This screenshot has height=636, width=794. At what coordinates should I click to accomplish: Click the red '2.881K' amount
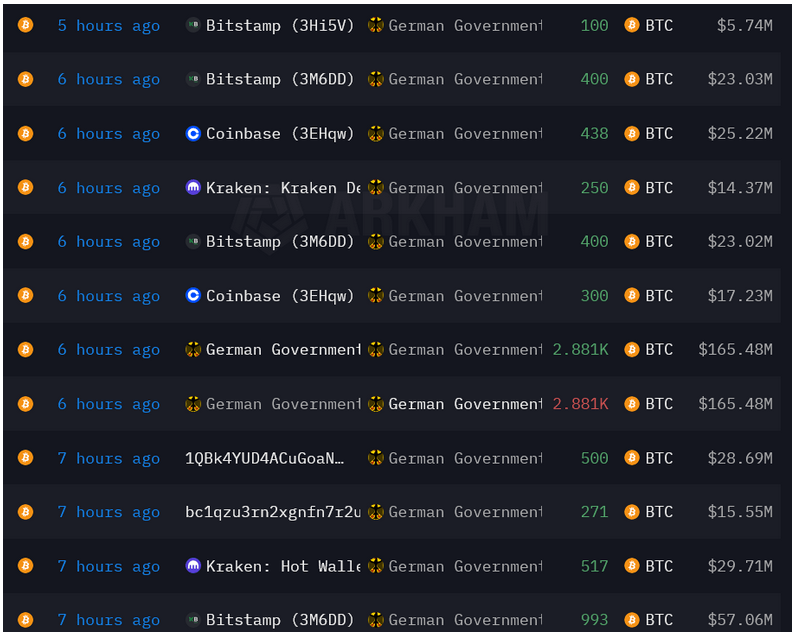click(x=580, y=404)
